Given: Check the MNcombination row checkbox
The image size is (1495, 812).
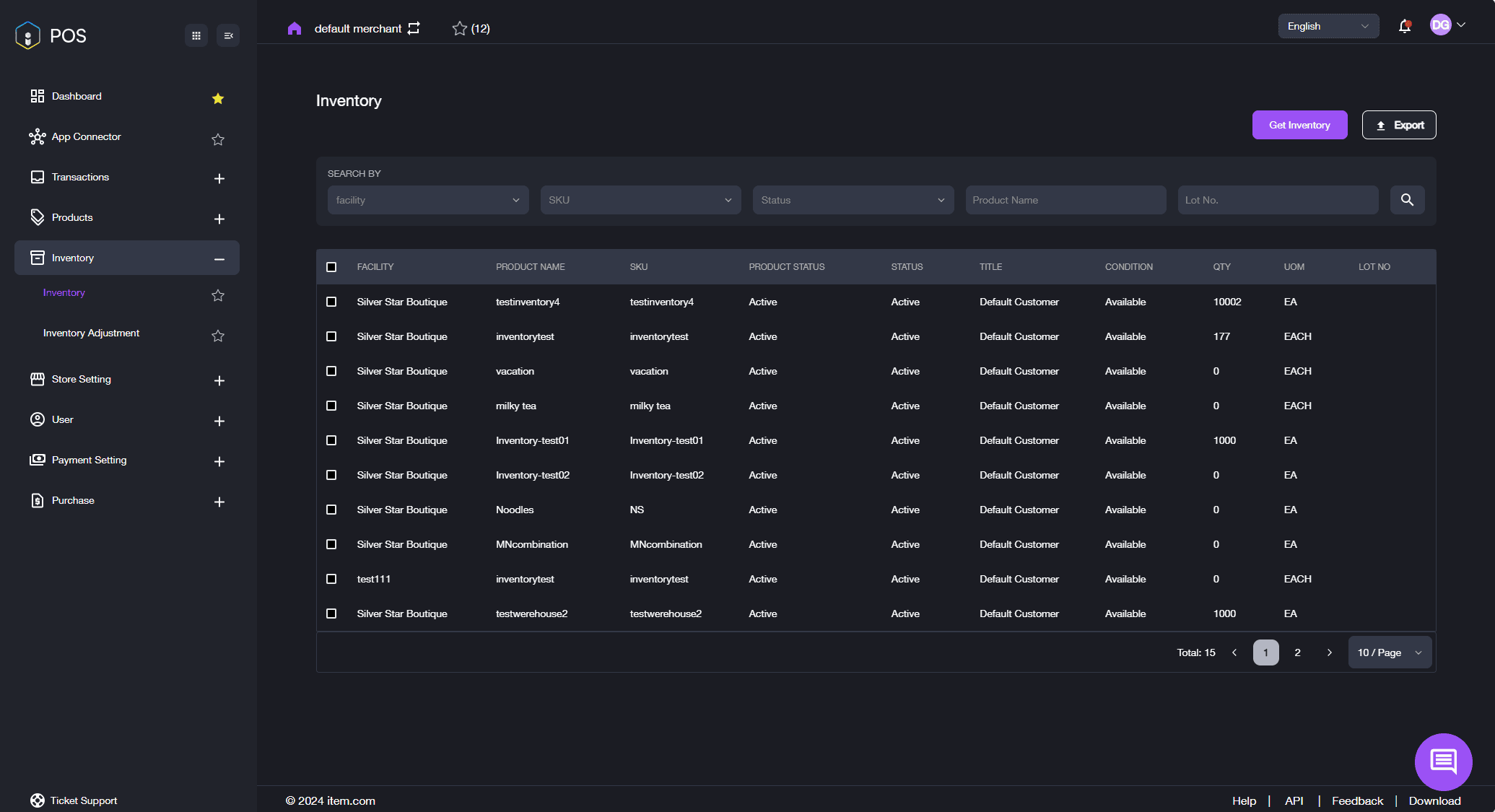Looking at the screenshot, I should coord(331,544).
